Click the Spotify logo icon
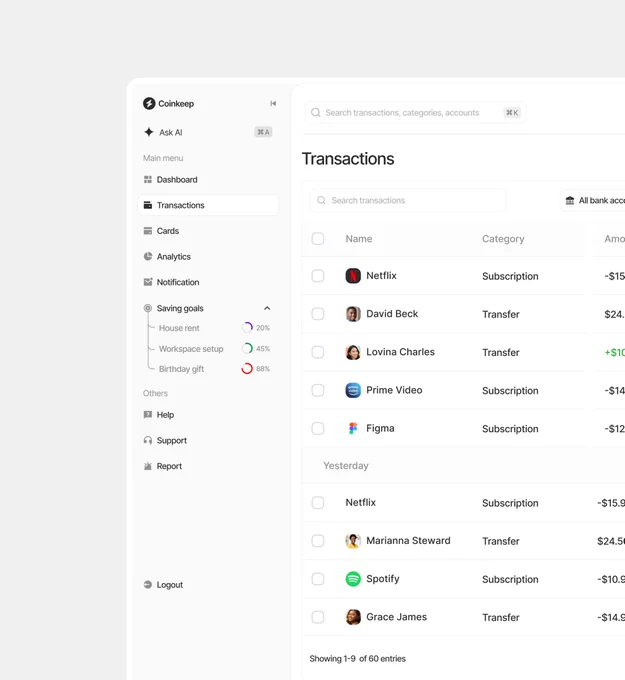Viewport: 625px width, 680px height. point(353,579)
